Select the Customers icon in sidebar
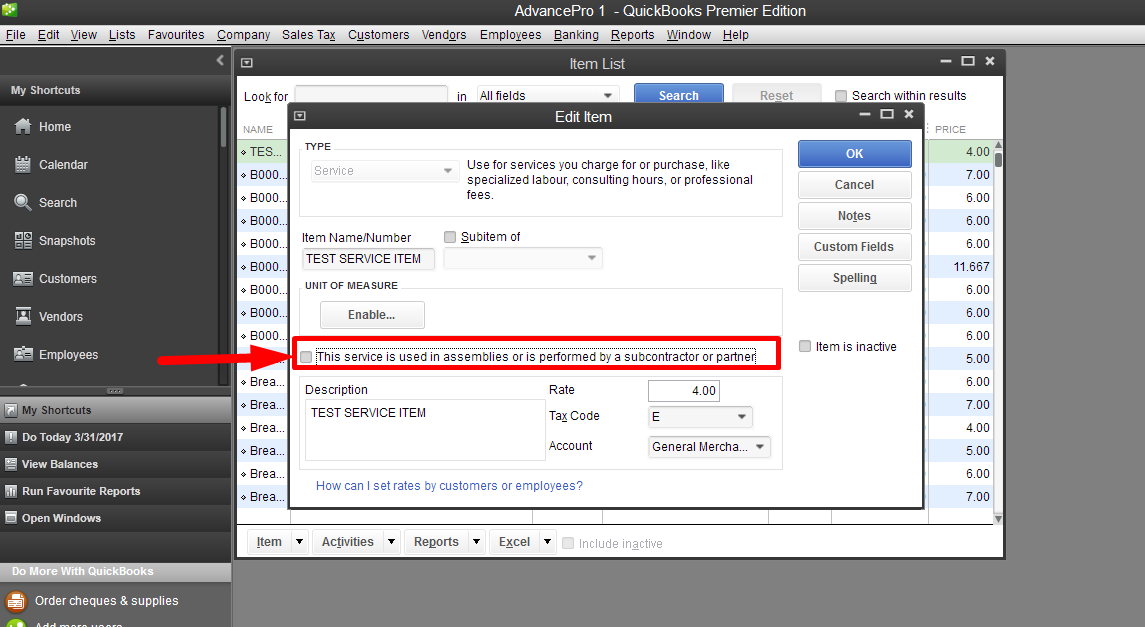 point(23,279)
